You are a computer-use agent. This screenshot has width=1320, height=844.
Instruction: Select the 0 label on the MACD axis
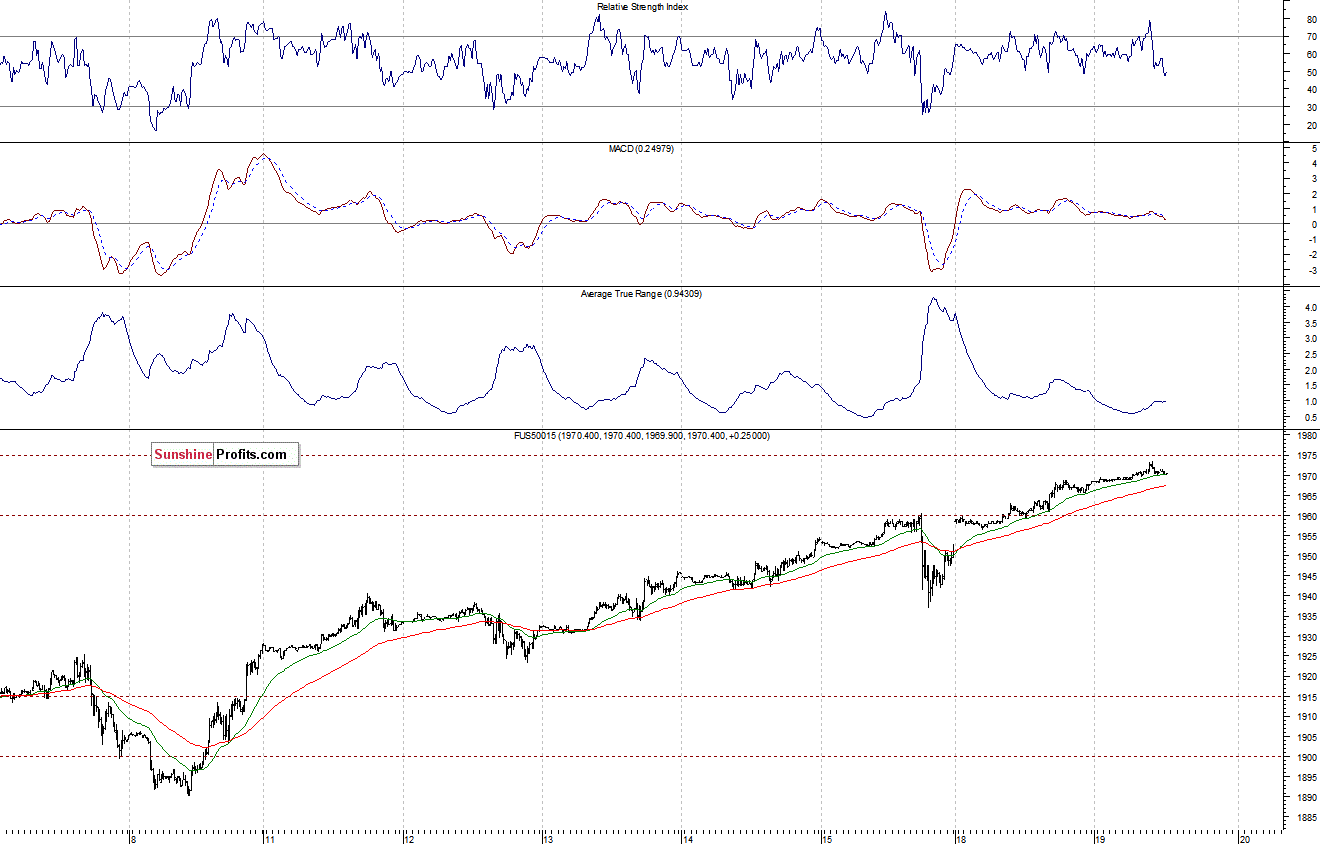1313,224
